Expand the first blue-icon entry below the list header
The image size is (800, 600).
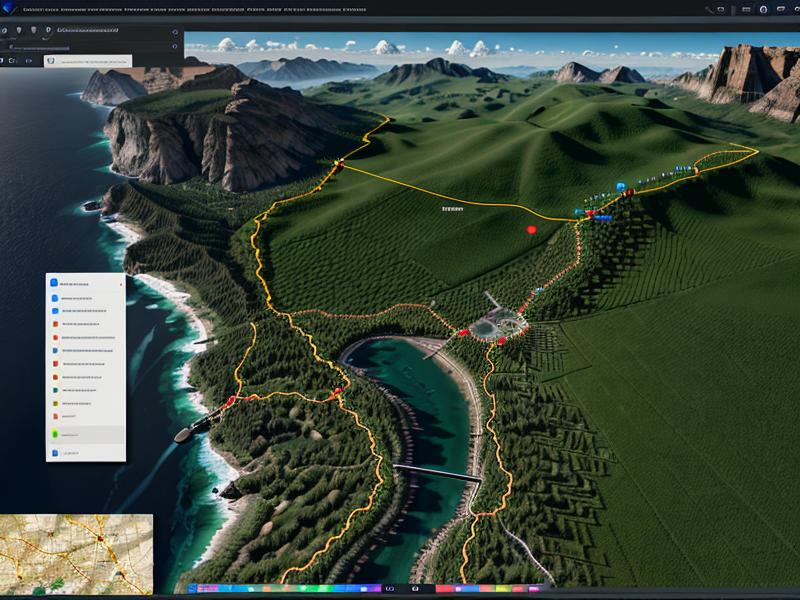pyautogui.click(x=55, y=298)
